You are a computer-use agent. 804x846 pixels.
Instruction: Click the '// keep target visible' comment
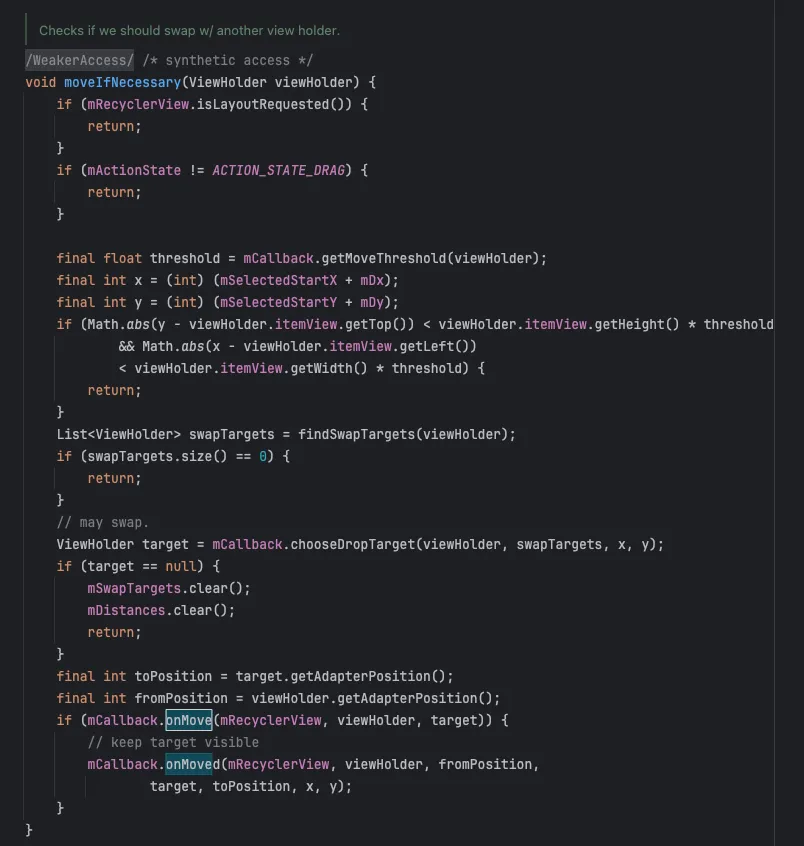[x=173, y=742]
